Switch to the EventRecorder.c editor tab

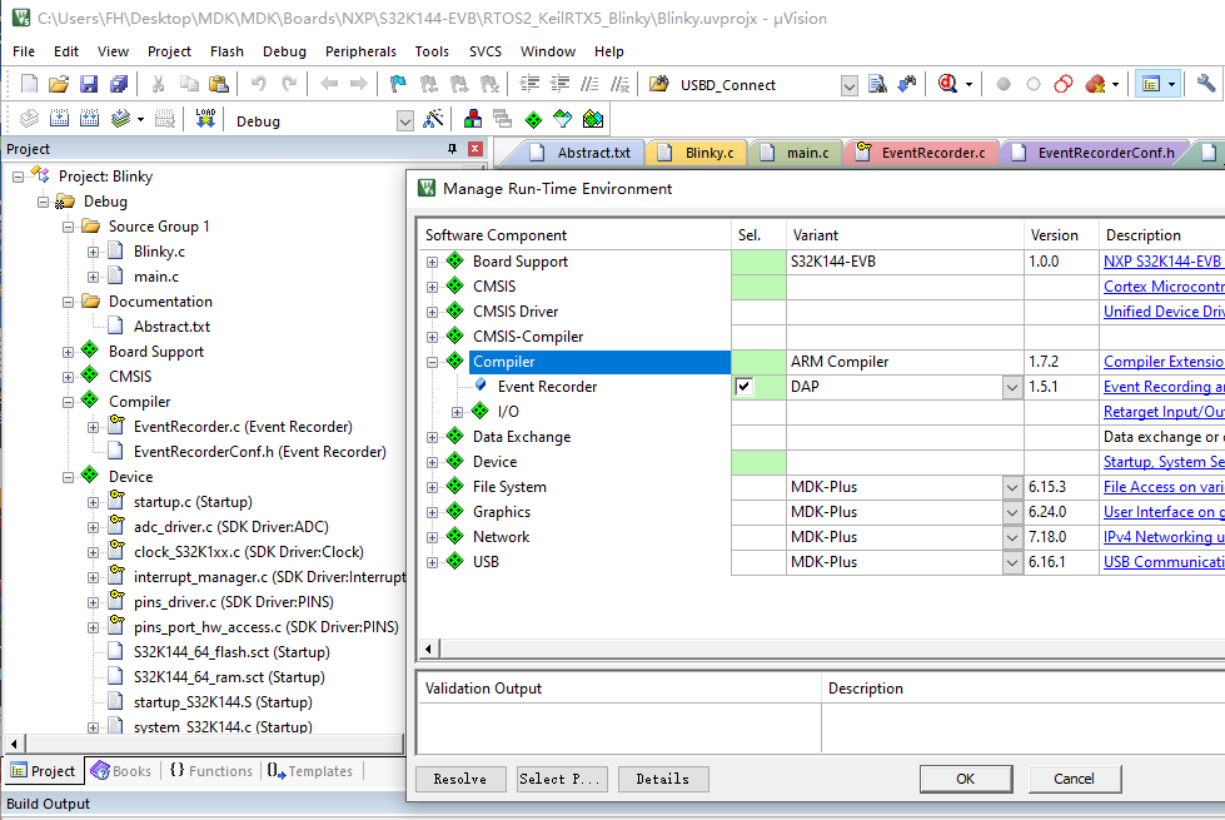coord(932,153)
